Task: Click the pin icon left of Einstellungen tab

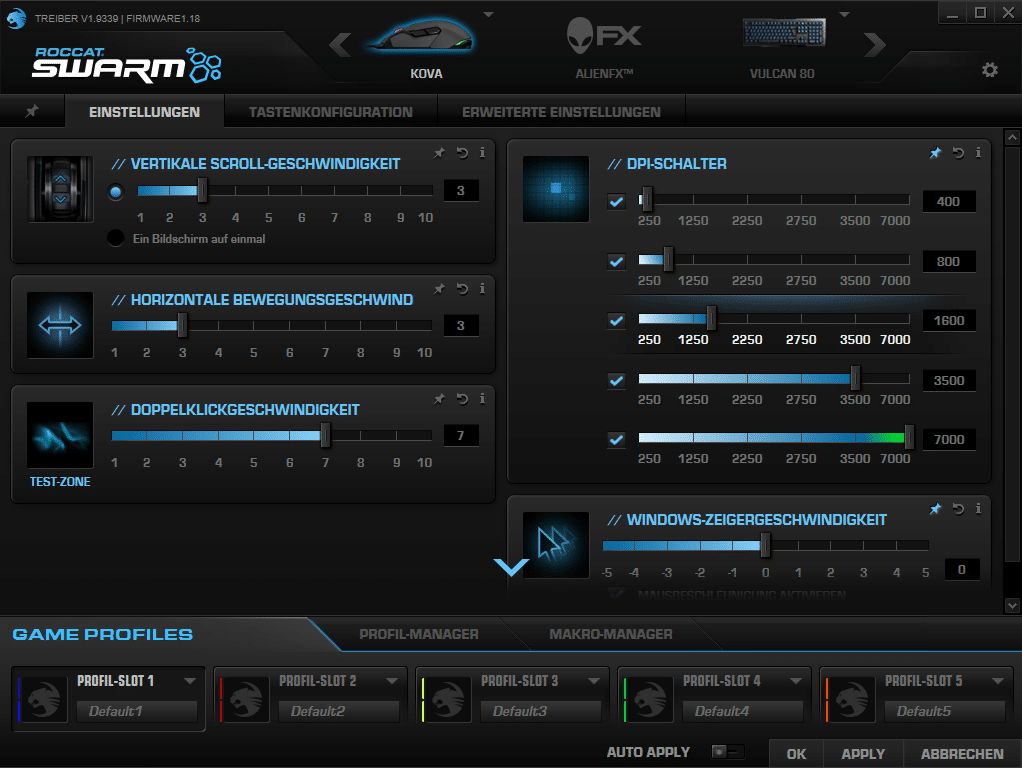Action: pyautogui.click(x=32, y=112)
